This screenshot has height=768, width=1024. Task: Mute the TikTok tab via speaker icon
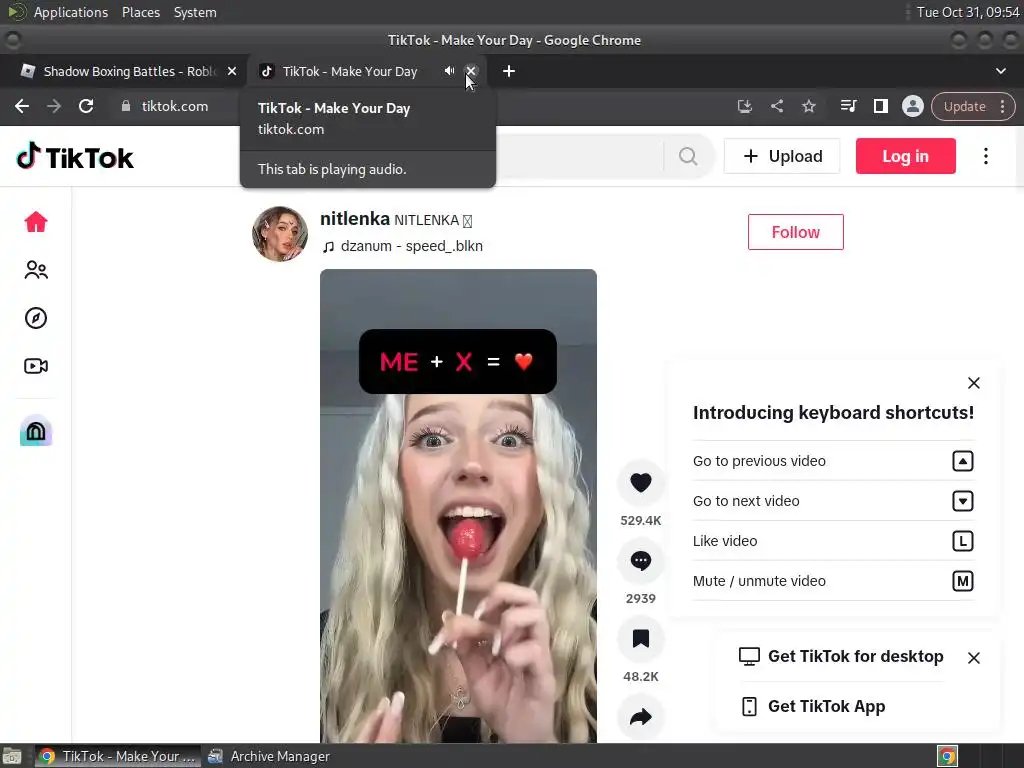tap(449, 71)
